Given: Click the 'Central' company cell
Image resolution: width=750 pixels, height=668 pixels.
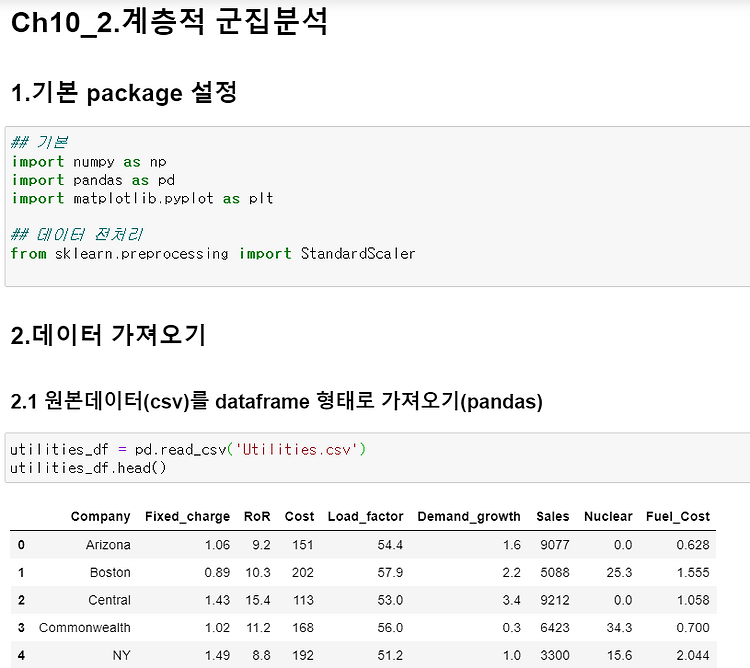Looking at the screenshot, I should [x=109, y=600].
